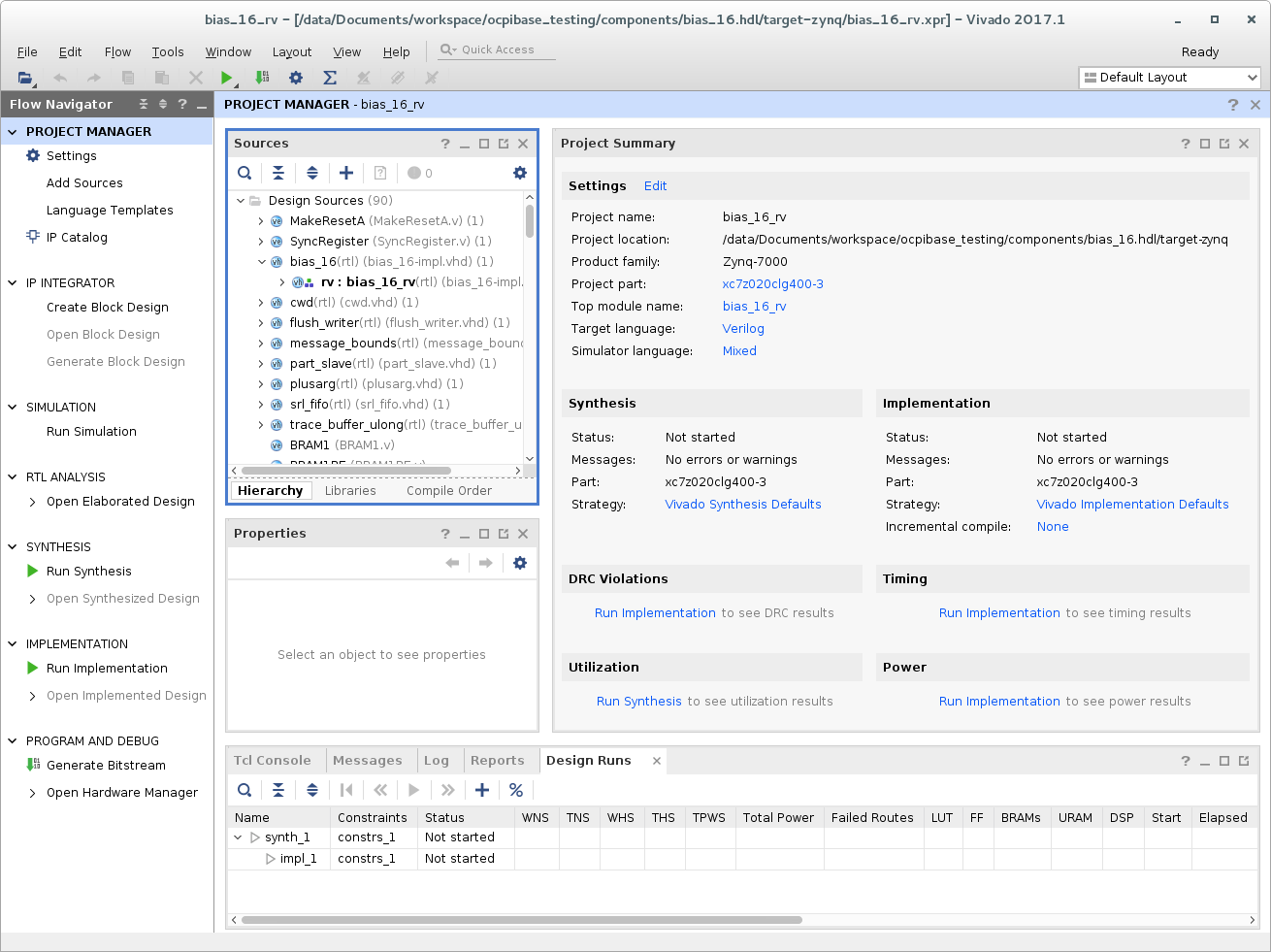
Task: Switch to the Libraries tab in Sources
Action: tap(350, 491)
